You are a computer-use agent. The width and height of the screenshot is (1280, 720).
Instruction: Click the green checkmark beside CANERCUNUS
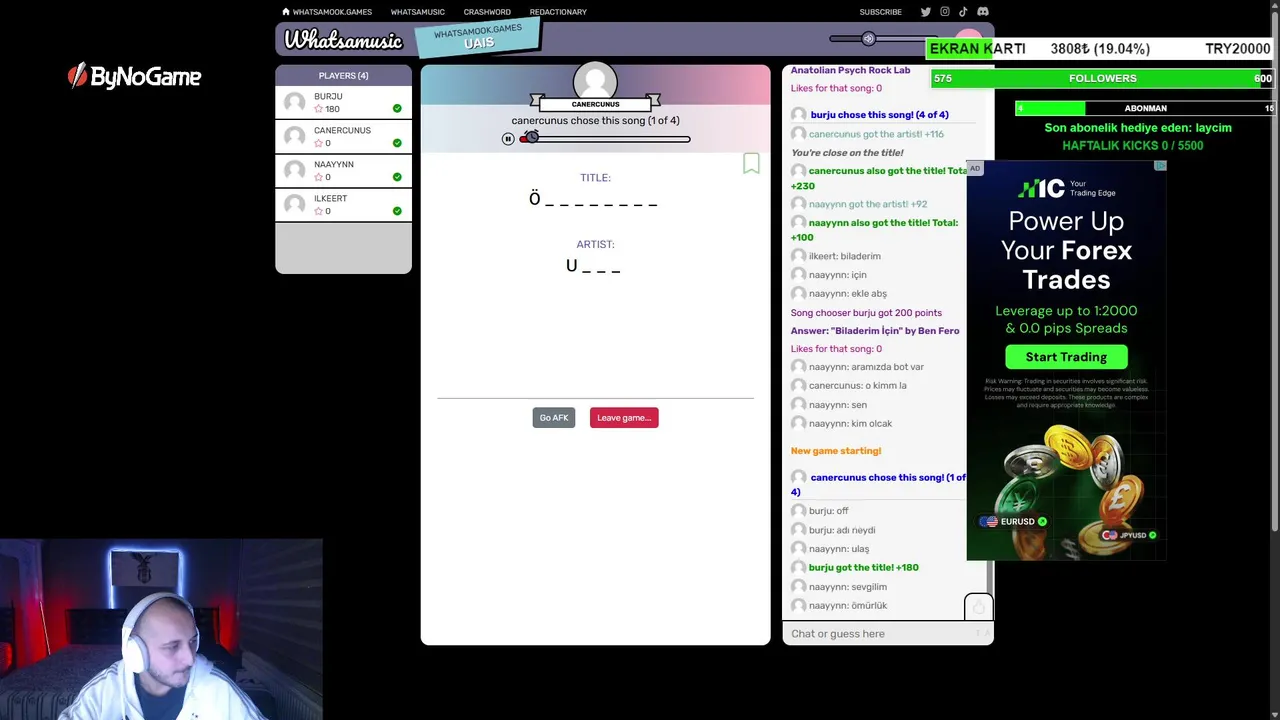[x=397, y=143]
